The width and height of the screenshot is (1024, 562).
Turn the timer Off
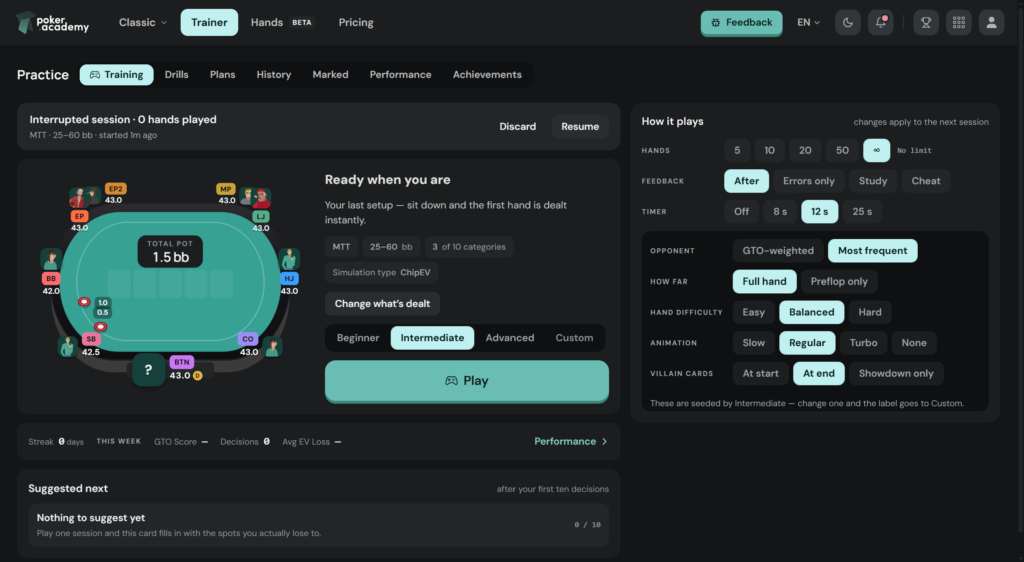click(741, 211)
